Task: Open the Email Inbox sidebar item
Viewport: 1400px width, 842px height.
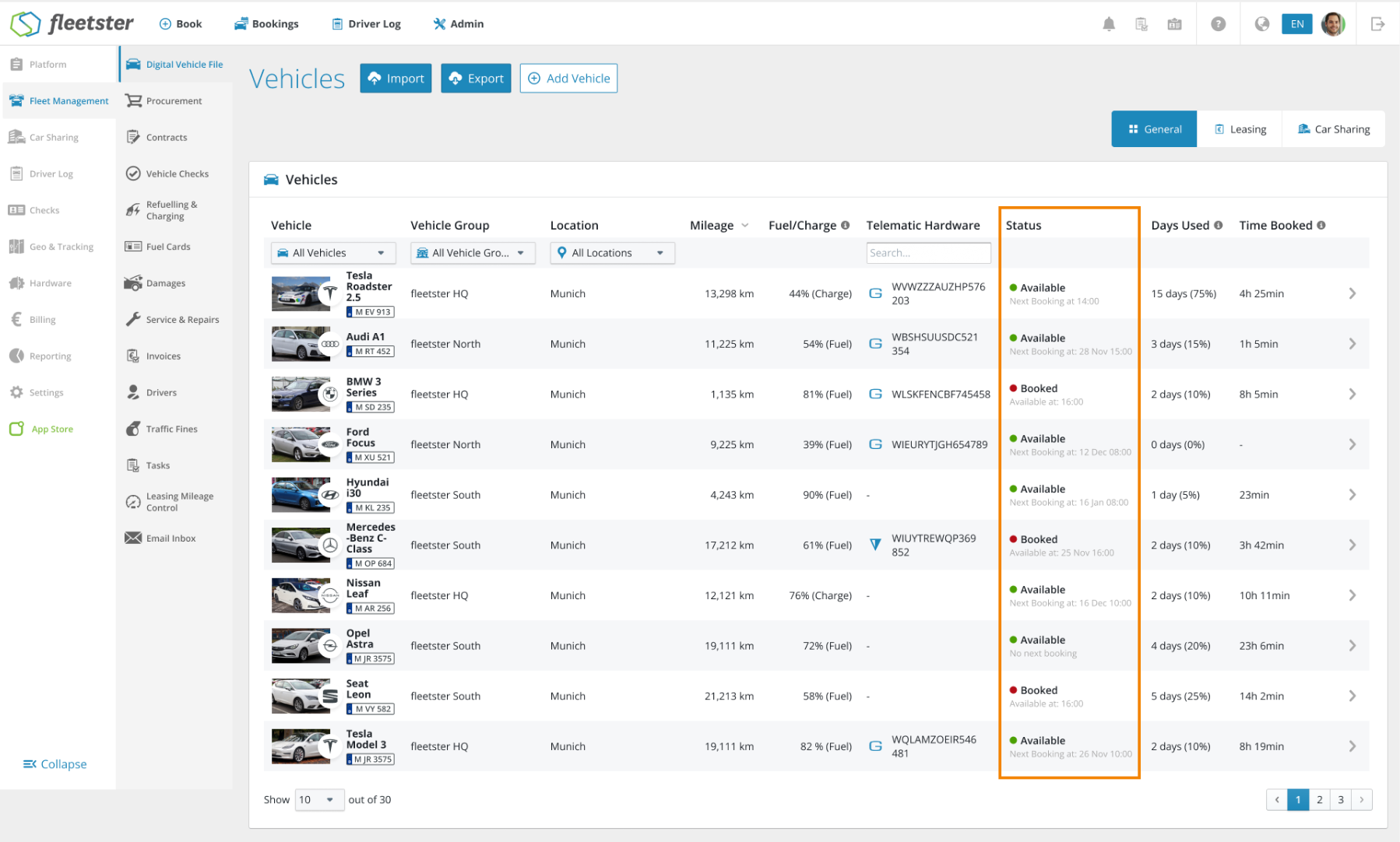Action: 160,539
